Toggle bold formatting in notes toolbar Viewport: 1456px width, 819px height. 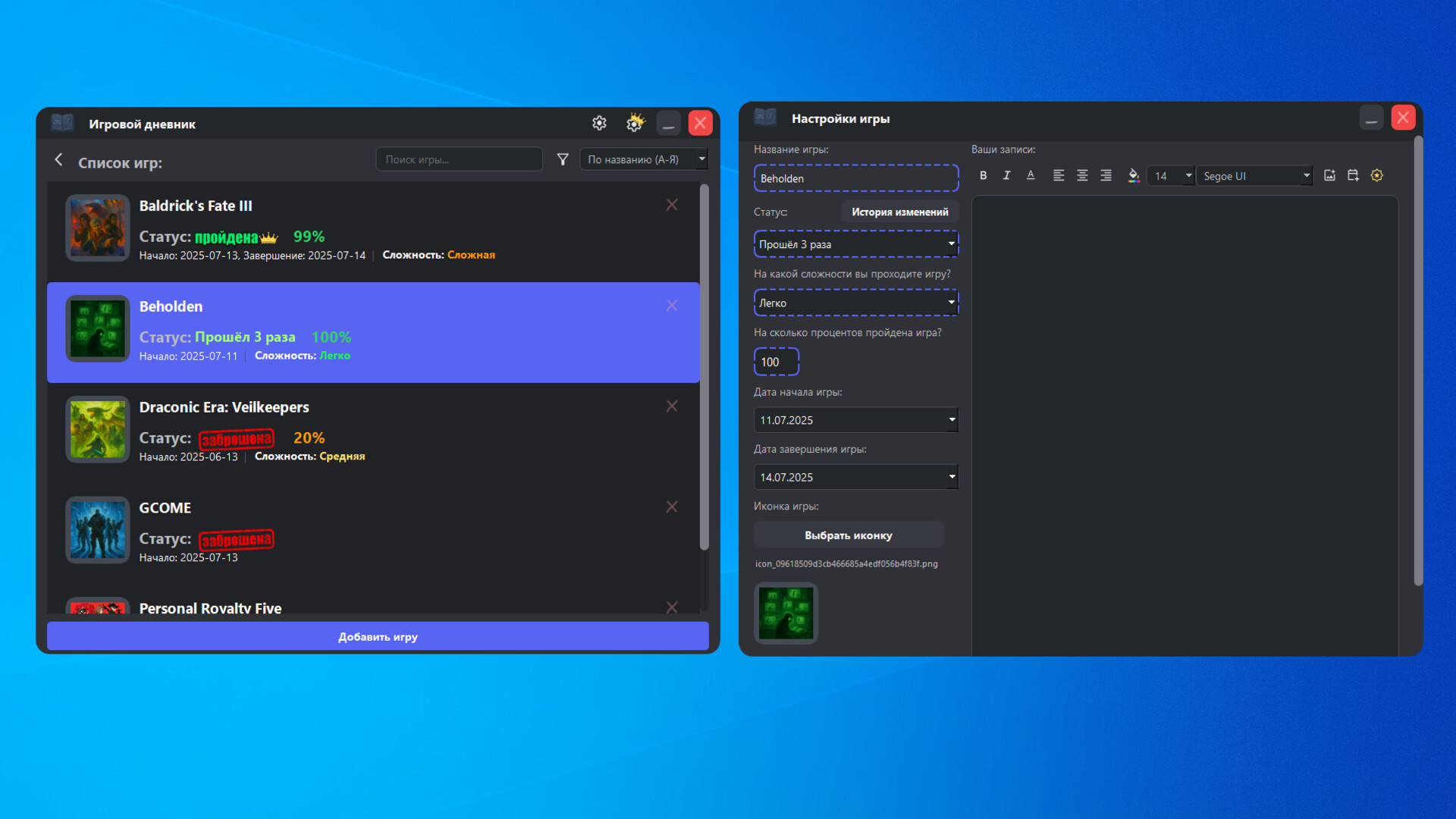[x=983, y=176]
